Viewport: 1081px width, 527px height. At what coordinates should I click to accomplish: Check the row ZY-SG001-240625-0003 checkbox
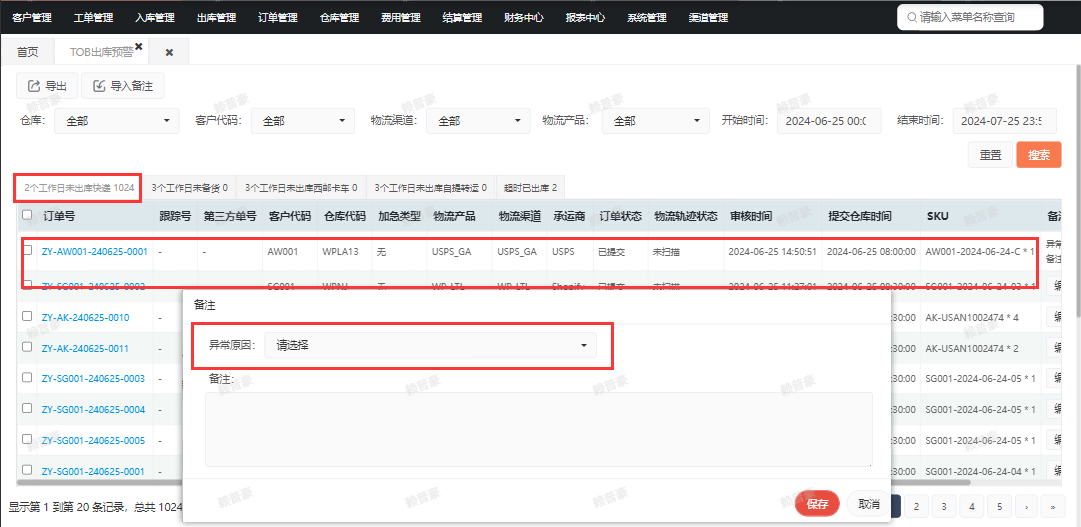click(27, 377)
